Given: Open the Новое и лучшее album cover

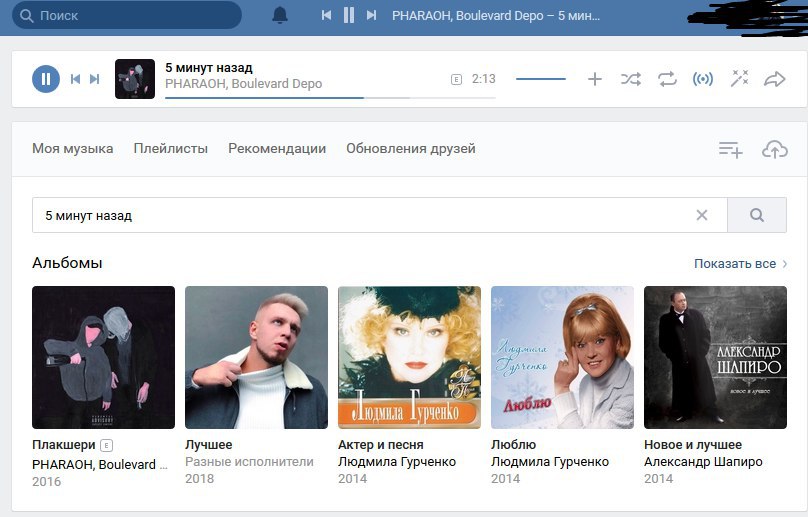Looking at the screenshot, I should [x=716, y=357].
